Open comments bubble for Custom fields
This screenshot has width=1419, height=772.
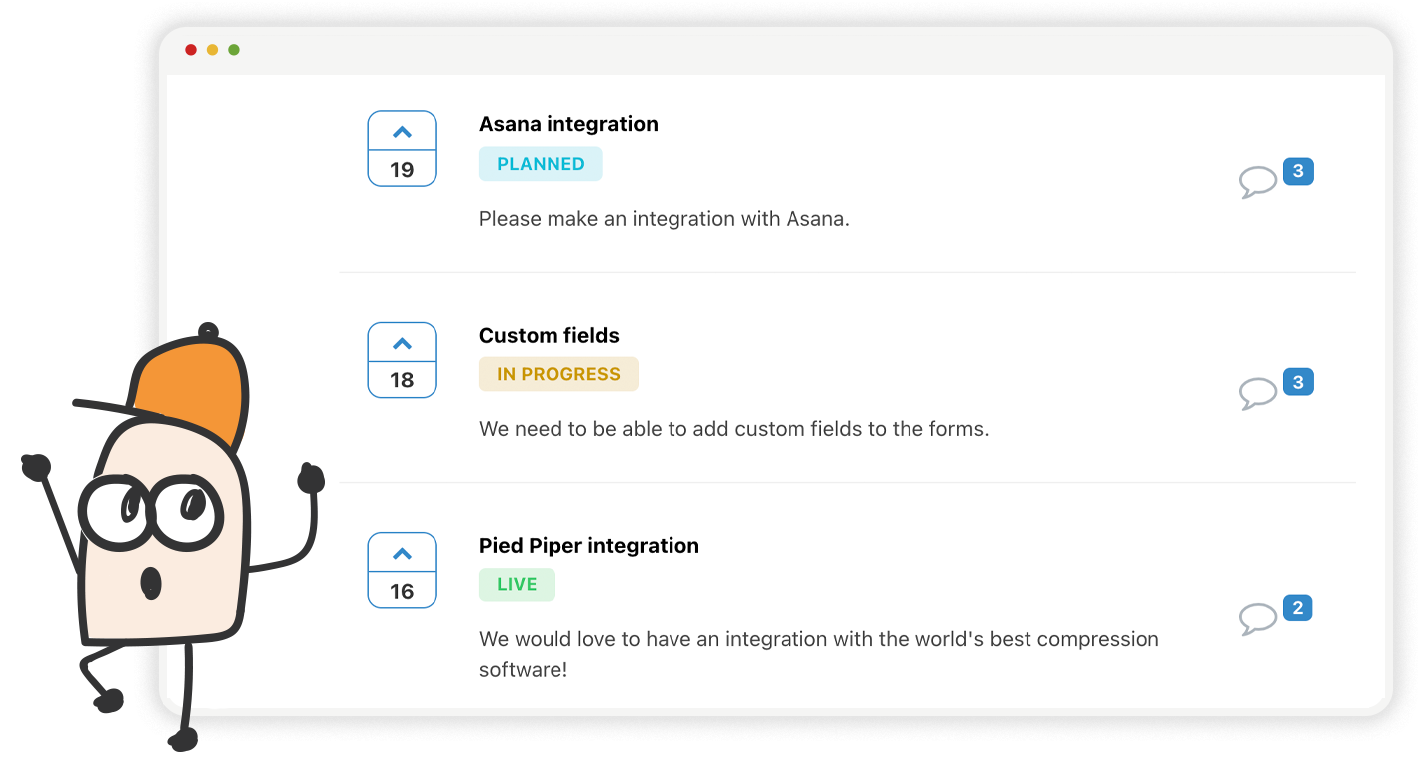pos(1257,393)
